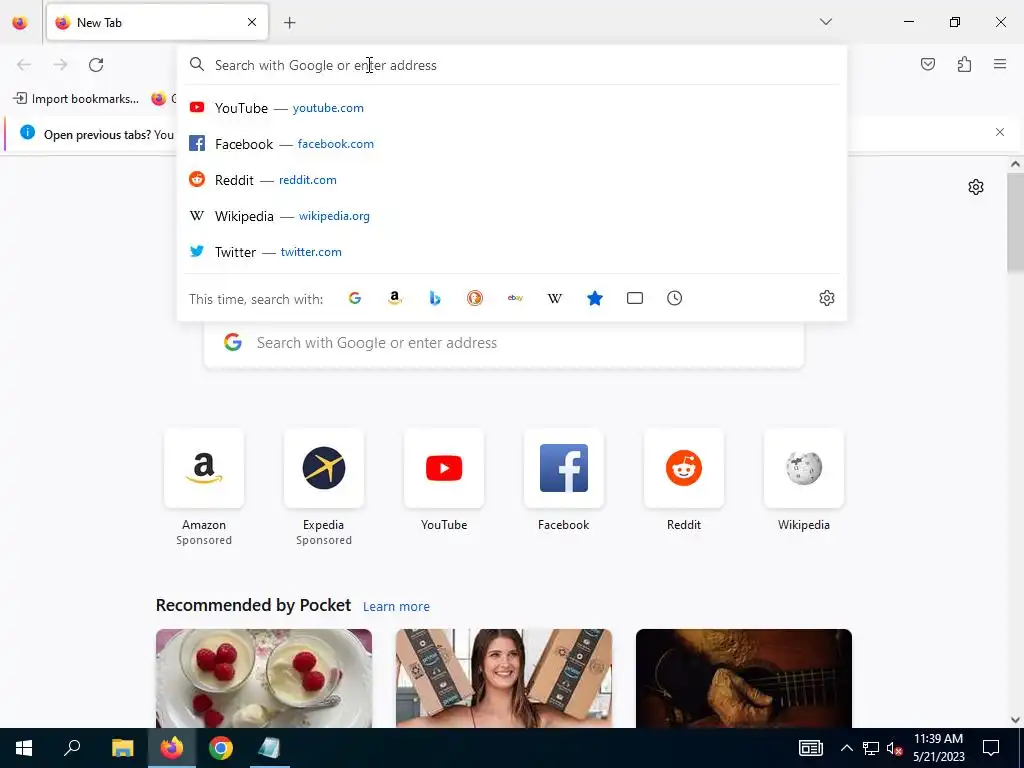Open the Extensions puzzle icon

point(964,64)
